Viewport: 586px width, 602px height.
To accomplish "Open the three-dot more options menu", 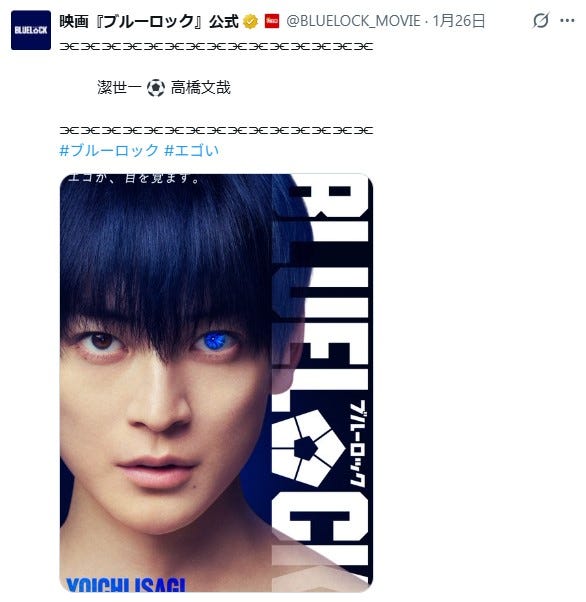I will [x=567, y=20].
